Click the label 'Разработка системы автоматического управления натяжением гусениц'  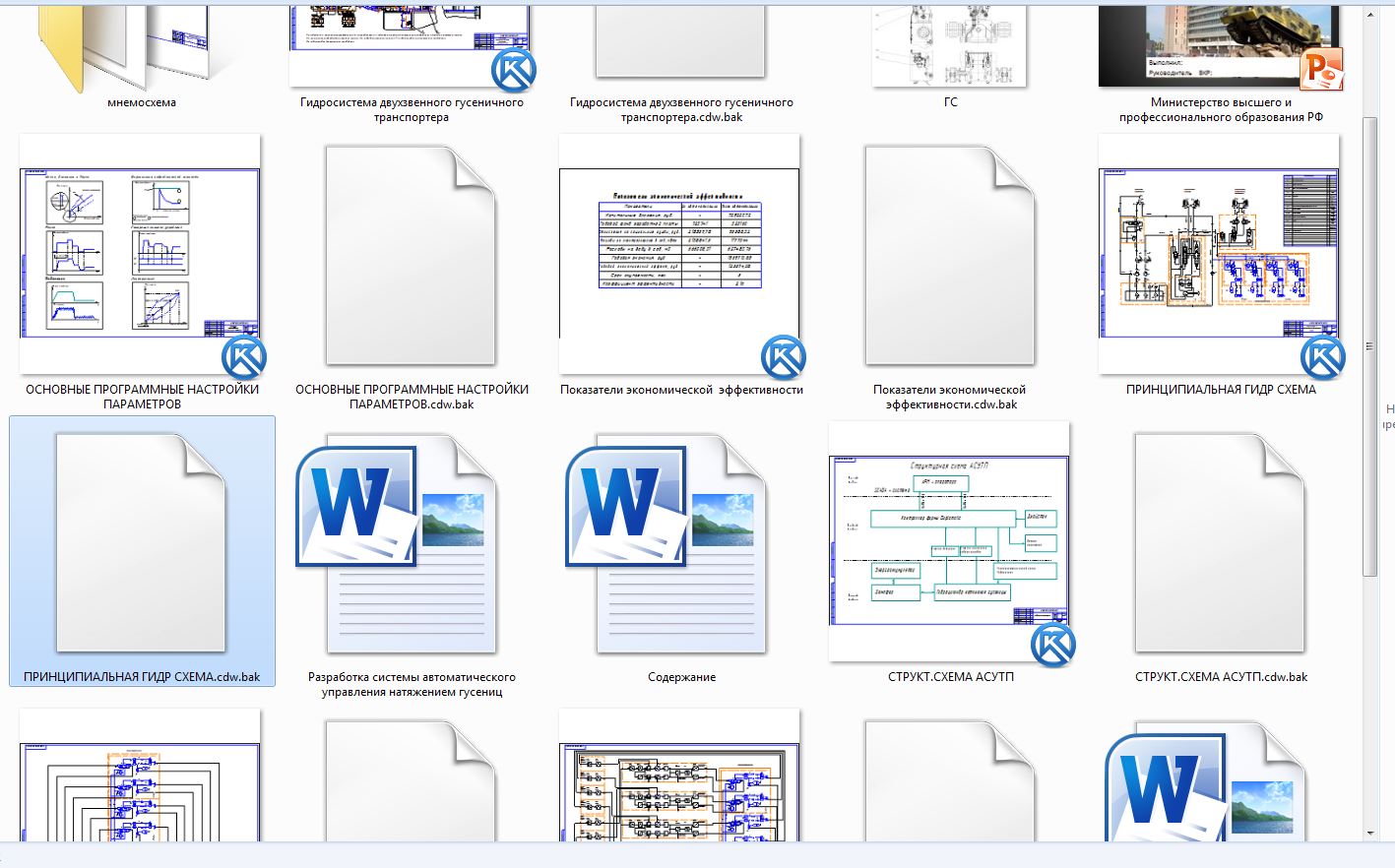[412, 684]
